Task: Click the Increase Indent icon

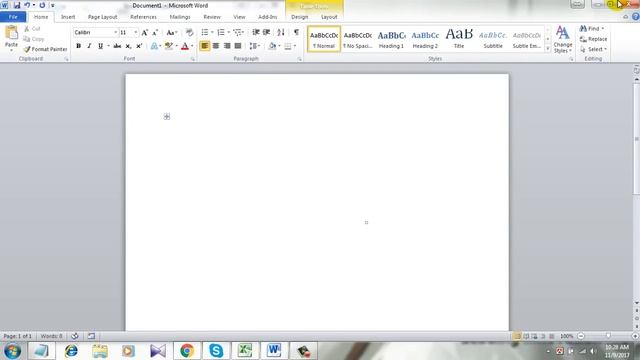Action: [267, 32]
